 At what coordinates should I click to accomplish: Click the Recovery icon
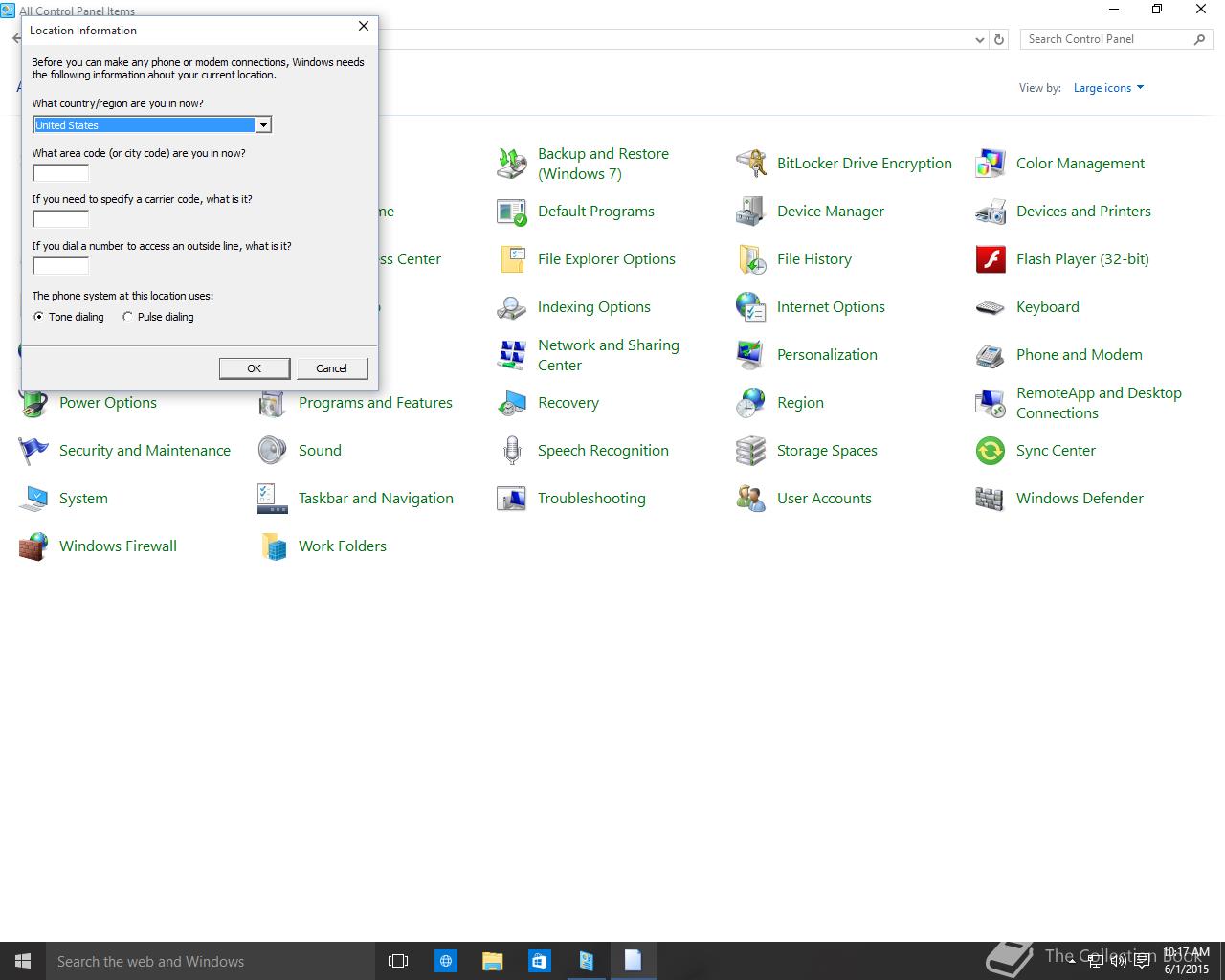pyautogui.click(x=512, y=403)
